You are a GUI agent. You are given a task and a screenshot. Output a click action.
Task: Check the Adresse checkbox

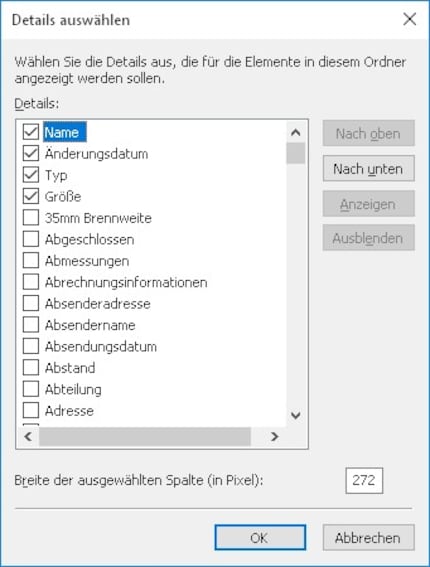[x=31, y=410]
